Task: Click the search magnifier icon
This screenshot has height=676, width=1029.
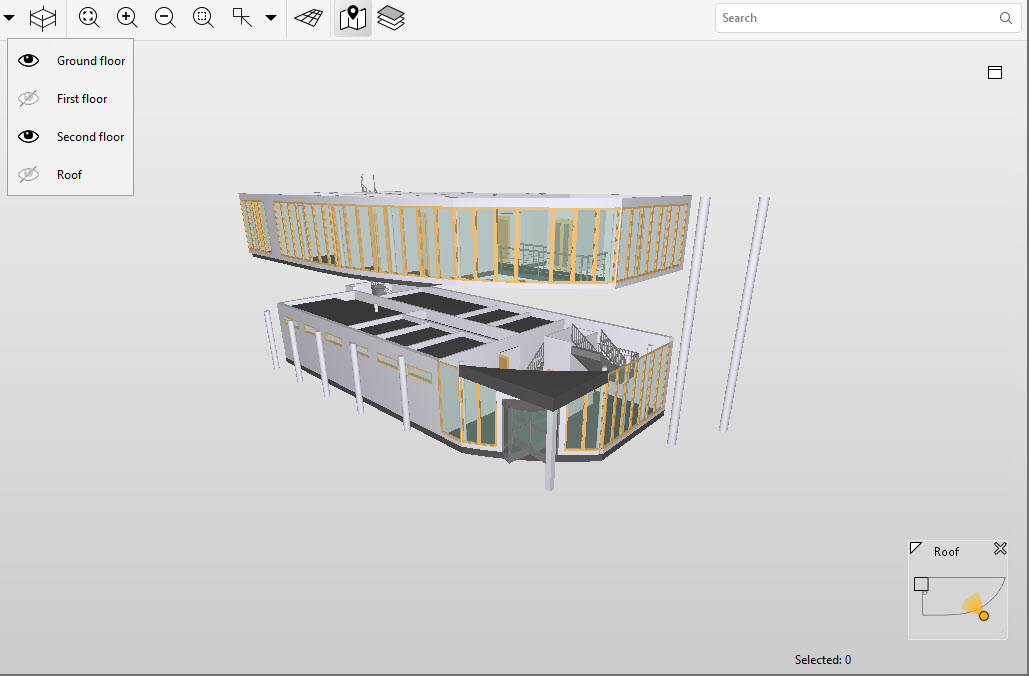Action: [x=1005, y=18]
